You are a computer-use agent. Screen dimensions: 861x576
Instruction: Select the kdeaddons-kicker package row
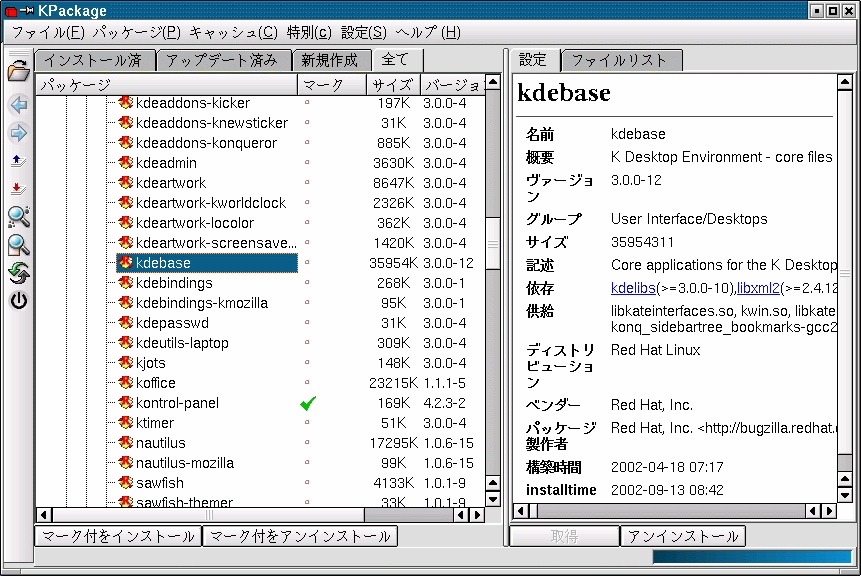pos(192,103)
